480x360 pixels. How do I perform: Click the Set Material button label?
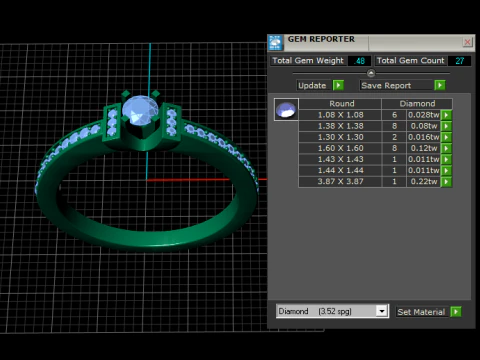pyautogui.click(x=421, y=312)
